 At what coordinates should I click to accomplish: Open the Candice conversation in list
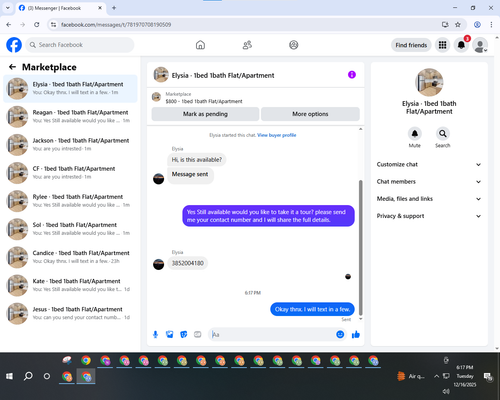[70, 257]
